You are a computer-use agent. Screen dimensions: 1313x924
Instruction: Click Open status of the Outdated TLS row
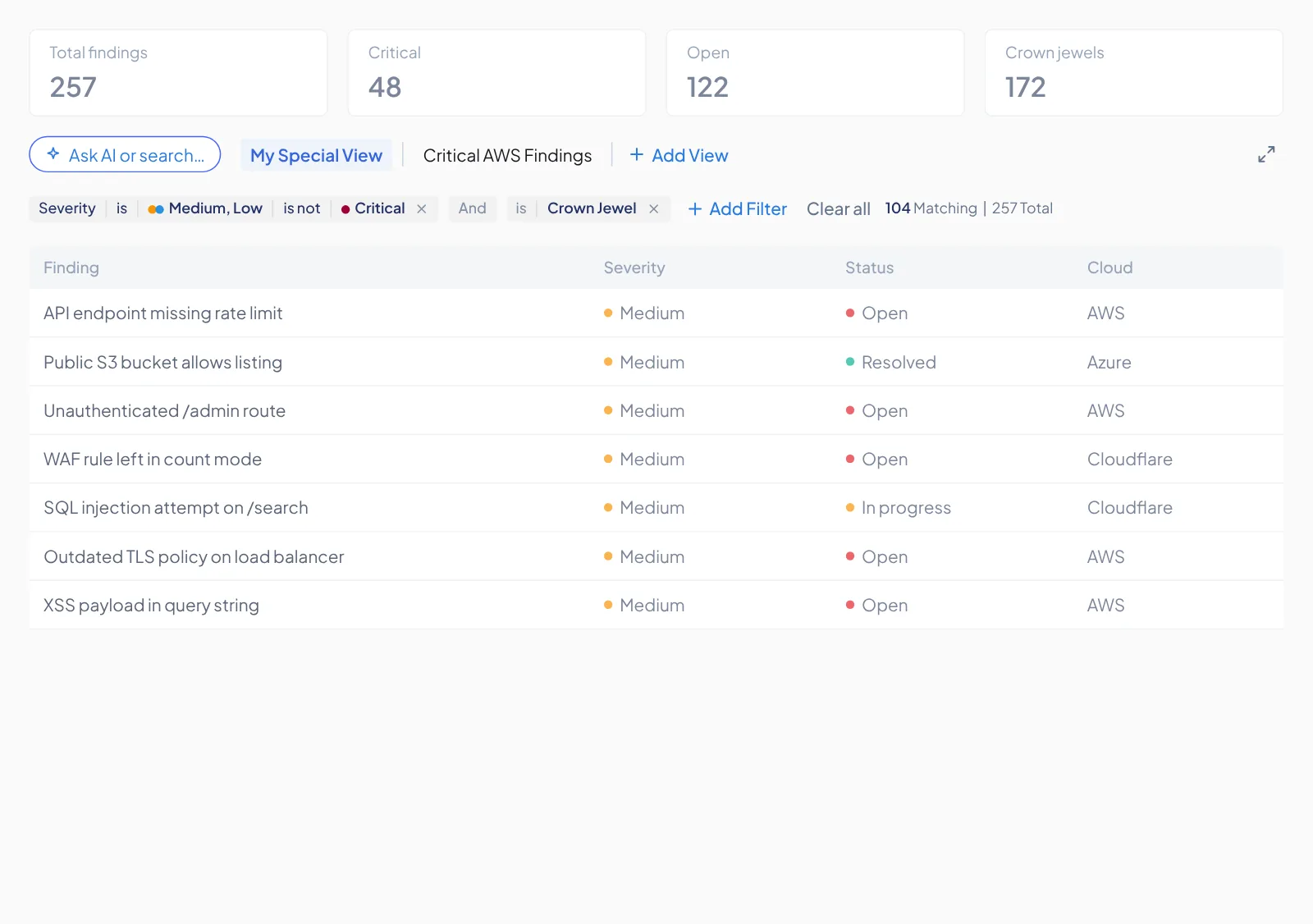[x=876, y=556]
